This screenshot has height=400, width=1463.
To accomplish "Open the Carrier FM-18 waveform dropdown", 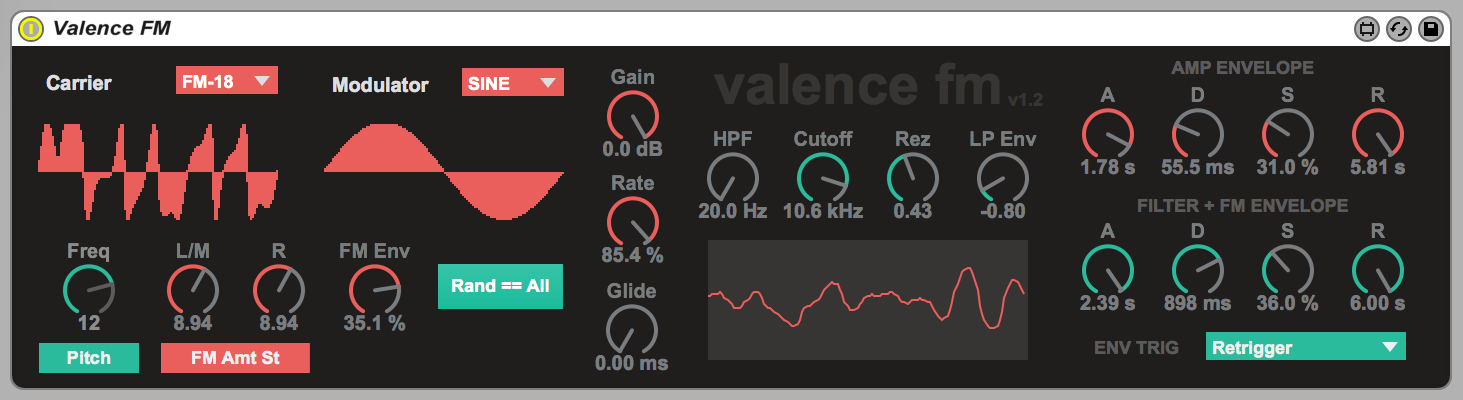I will click(226, 82).
